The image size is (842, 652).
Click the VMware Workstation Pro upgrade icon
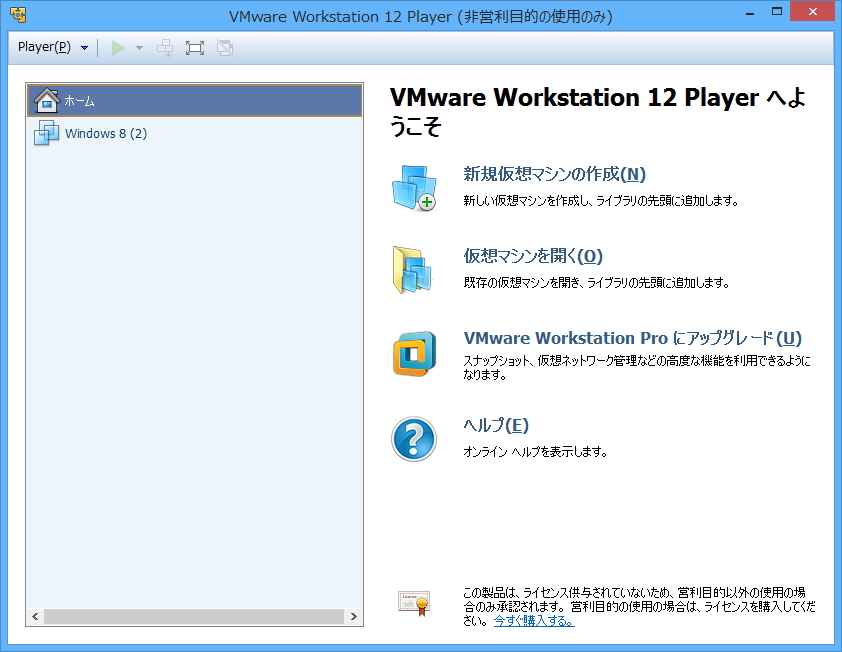coord(414,352)
